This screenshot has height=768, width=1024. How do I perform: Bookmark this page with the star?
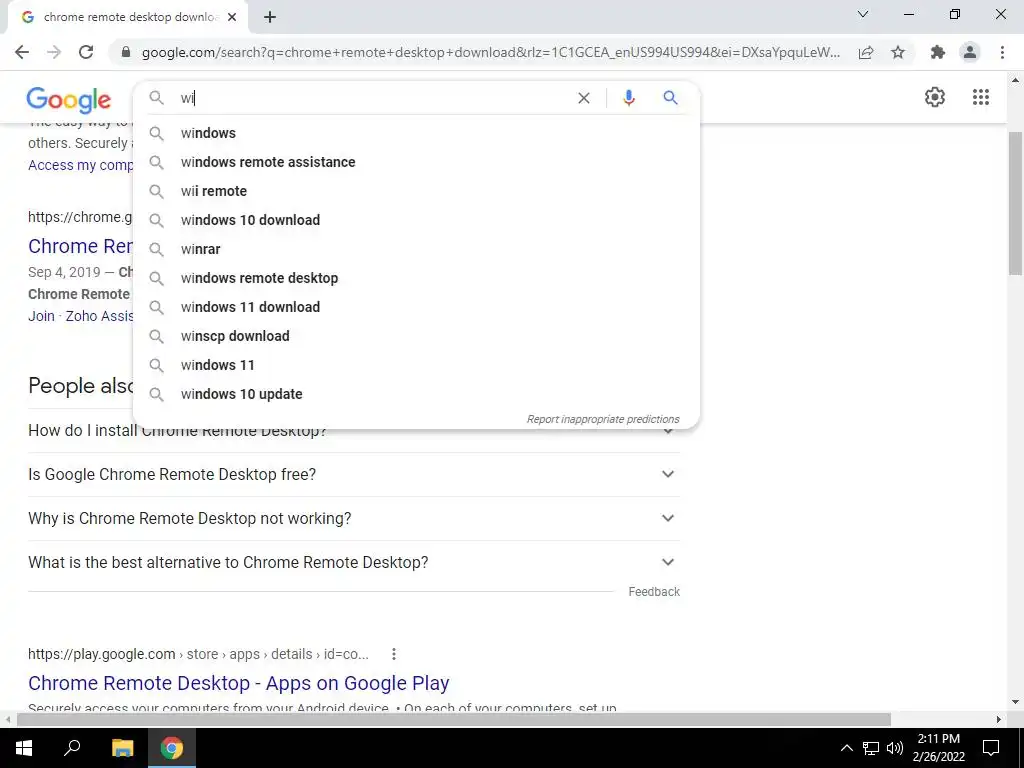tap(898, 52)
